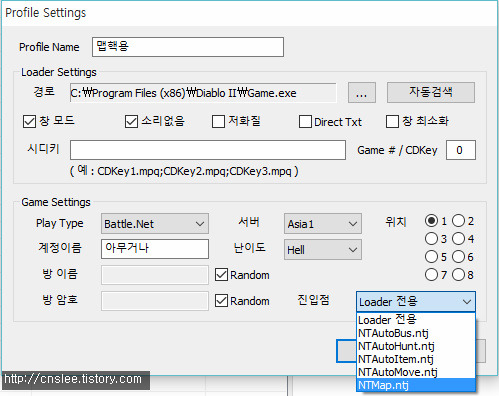Select 위치 radio button 8
The image size is (499, 396).
point(458,275)
